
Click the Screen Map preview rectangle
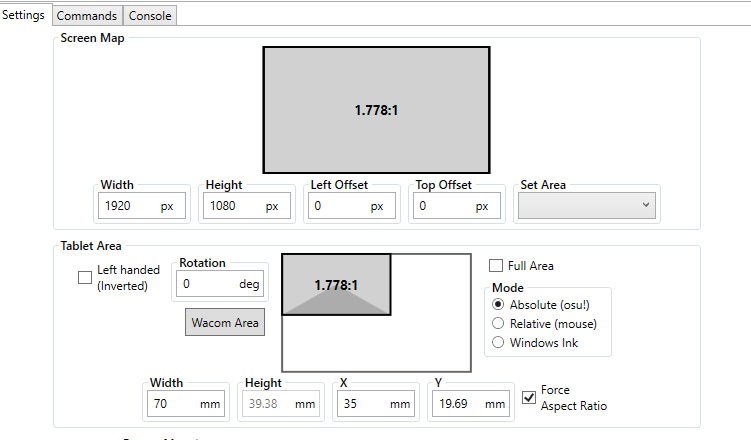[376, 110]
